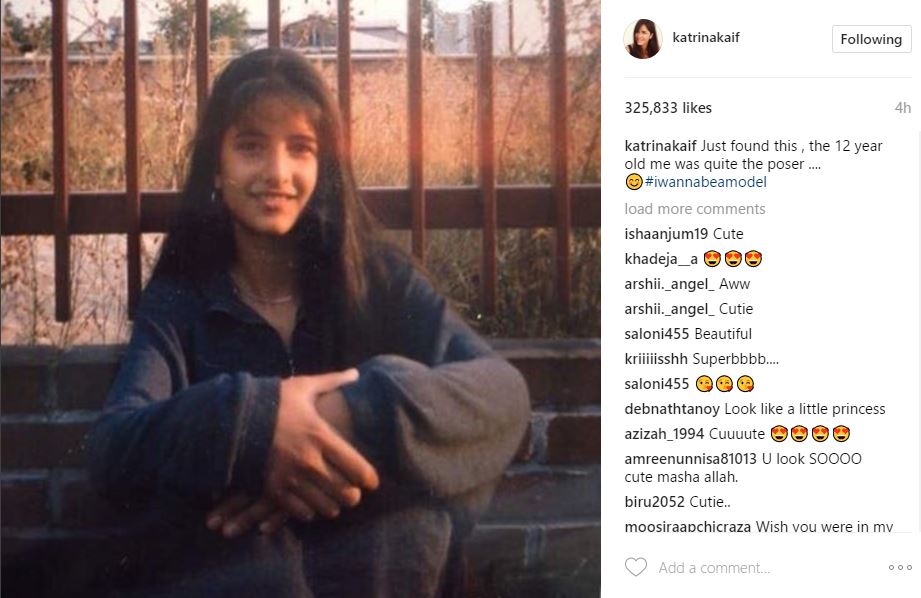The height and width of the screenshot is (598, 921).
Task: Toggle the Following button
Action: [x=871, y=39]
